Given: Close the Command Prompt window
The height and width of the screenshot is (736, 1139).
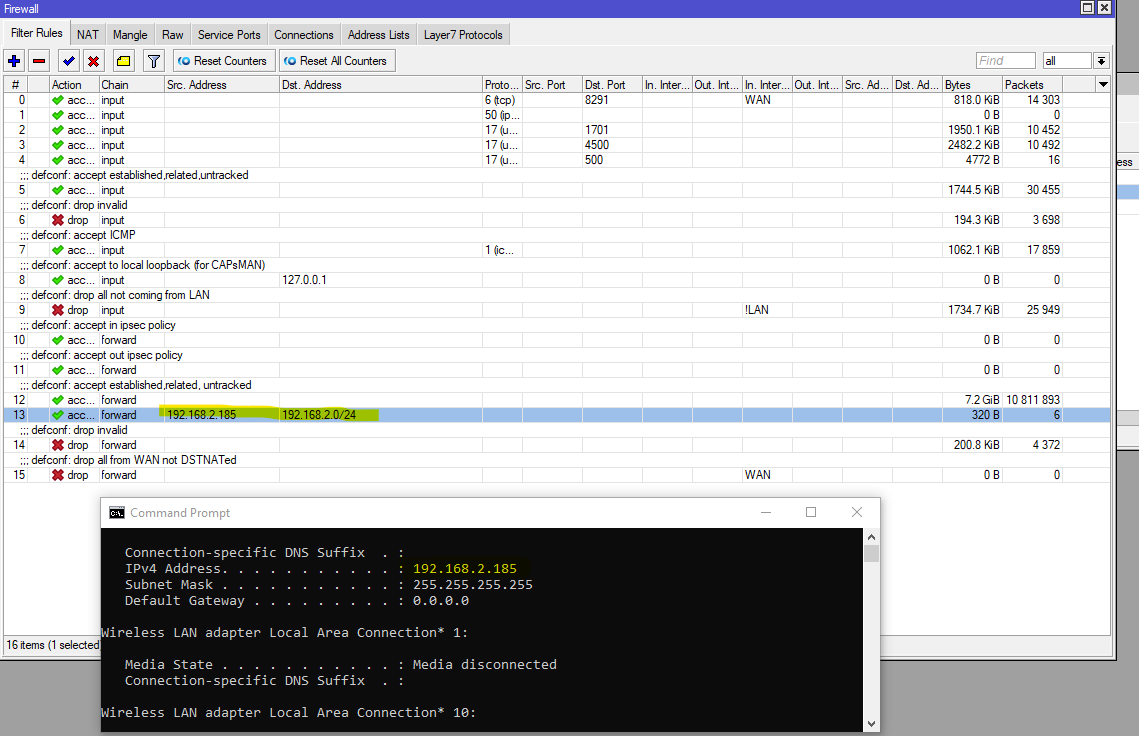Looking at the screenshot, I should point(856,512).
